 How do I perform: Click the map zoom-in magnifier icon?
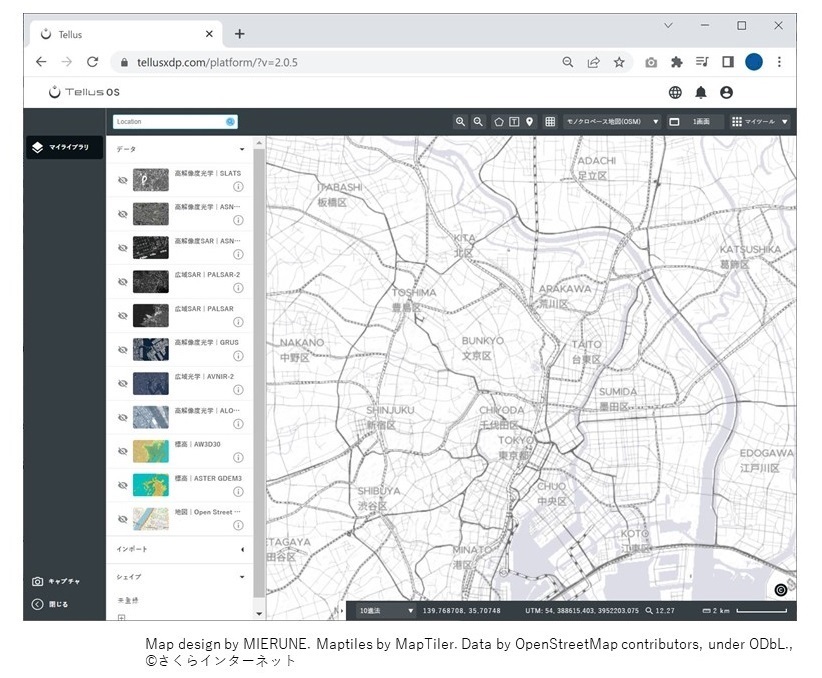460,122
